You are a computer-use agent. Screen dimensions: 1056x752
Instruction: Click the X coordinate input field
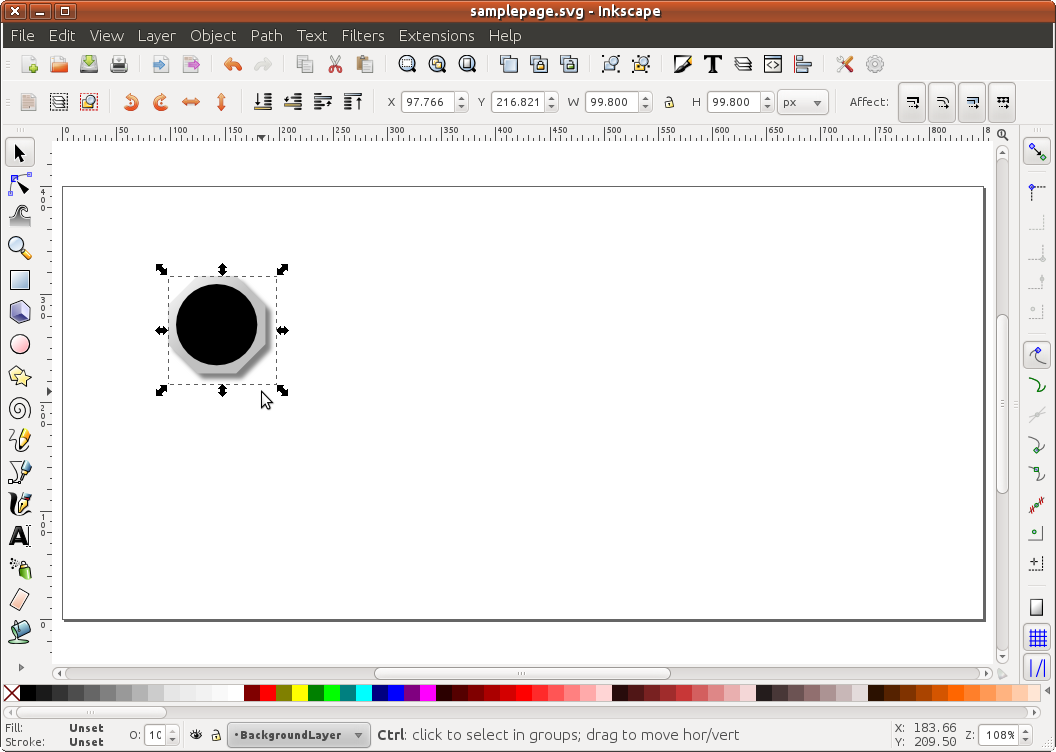click(x=427, y=102)
